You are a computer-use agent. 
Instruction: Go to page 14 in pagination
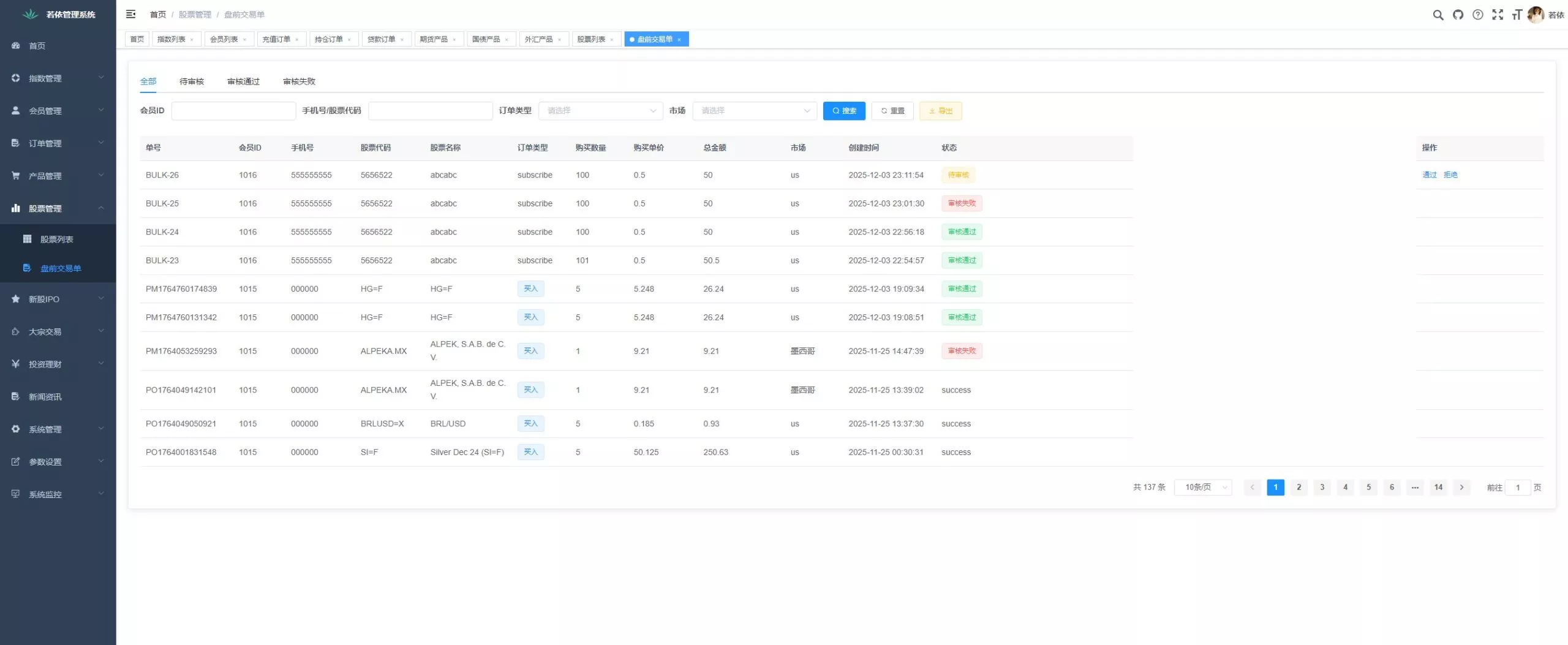click(1438, 488)
